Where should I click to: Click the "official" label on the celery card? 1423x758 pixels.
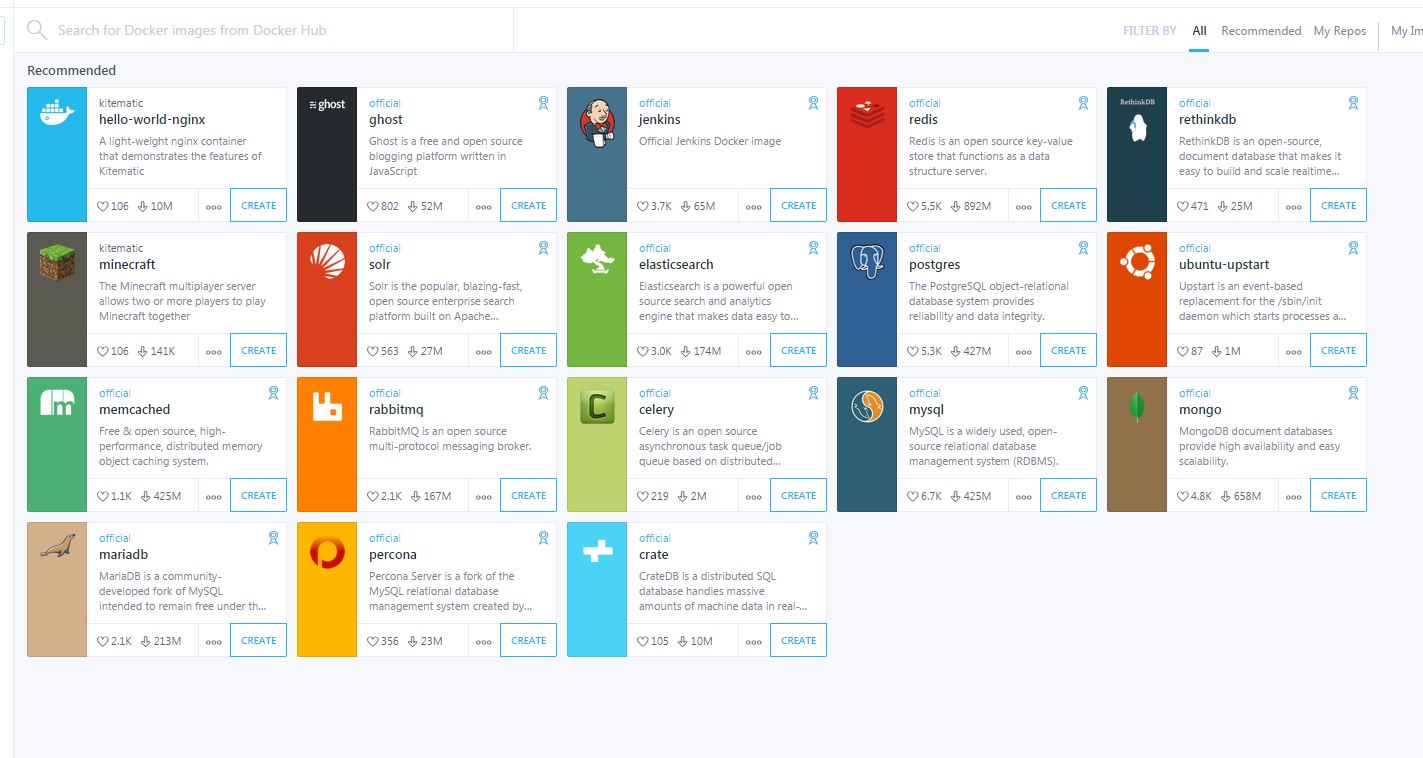655,393
